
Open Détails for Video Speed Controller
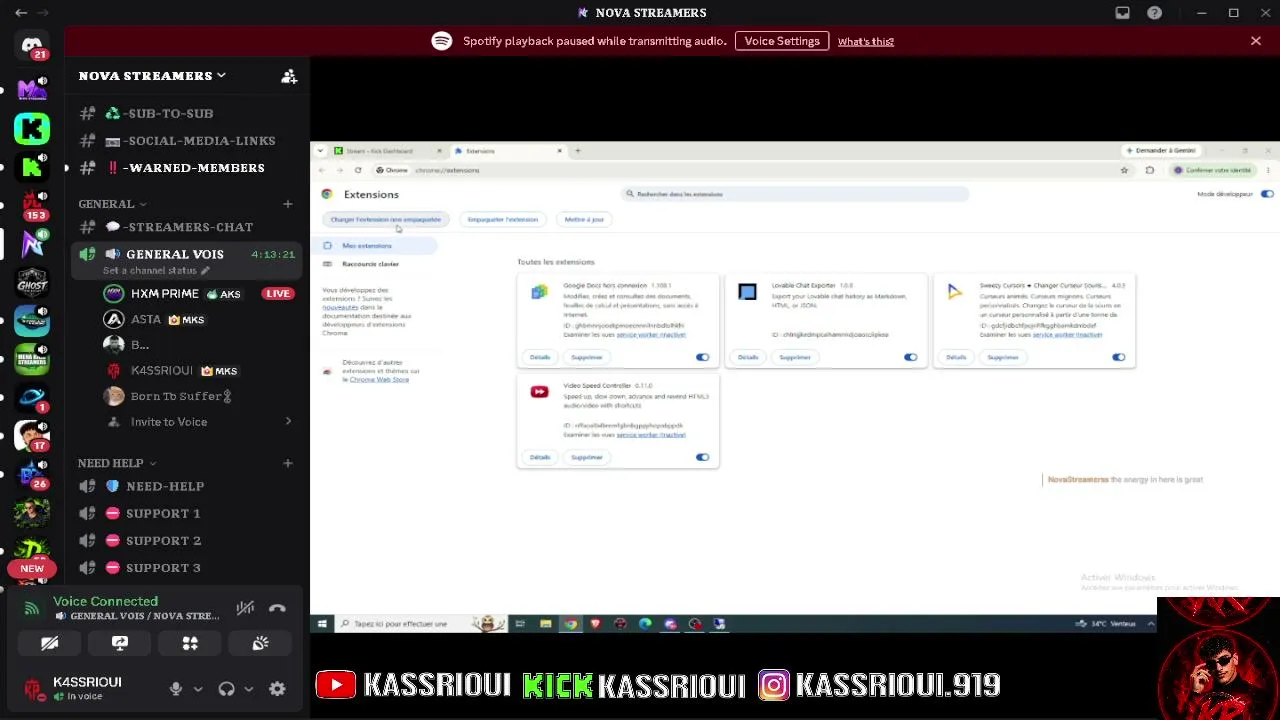click(540, 457)
